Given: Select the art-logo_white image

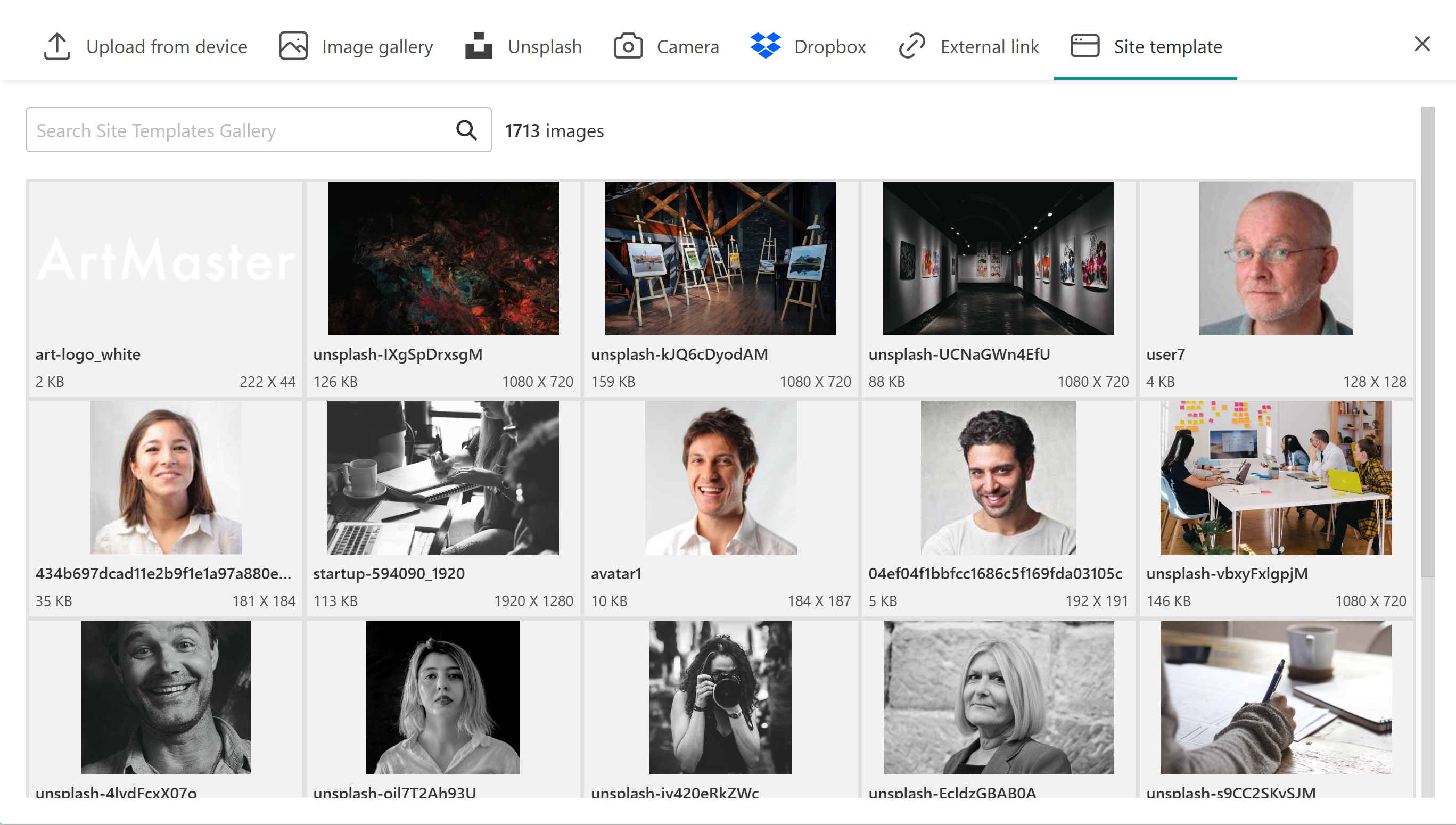Looking at the screenshot, I should click(x=166, y=259).
